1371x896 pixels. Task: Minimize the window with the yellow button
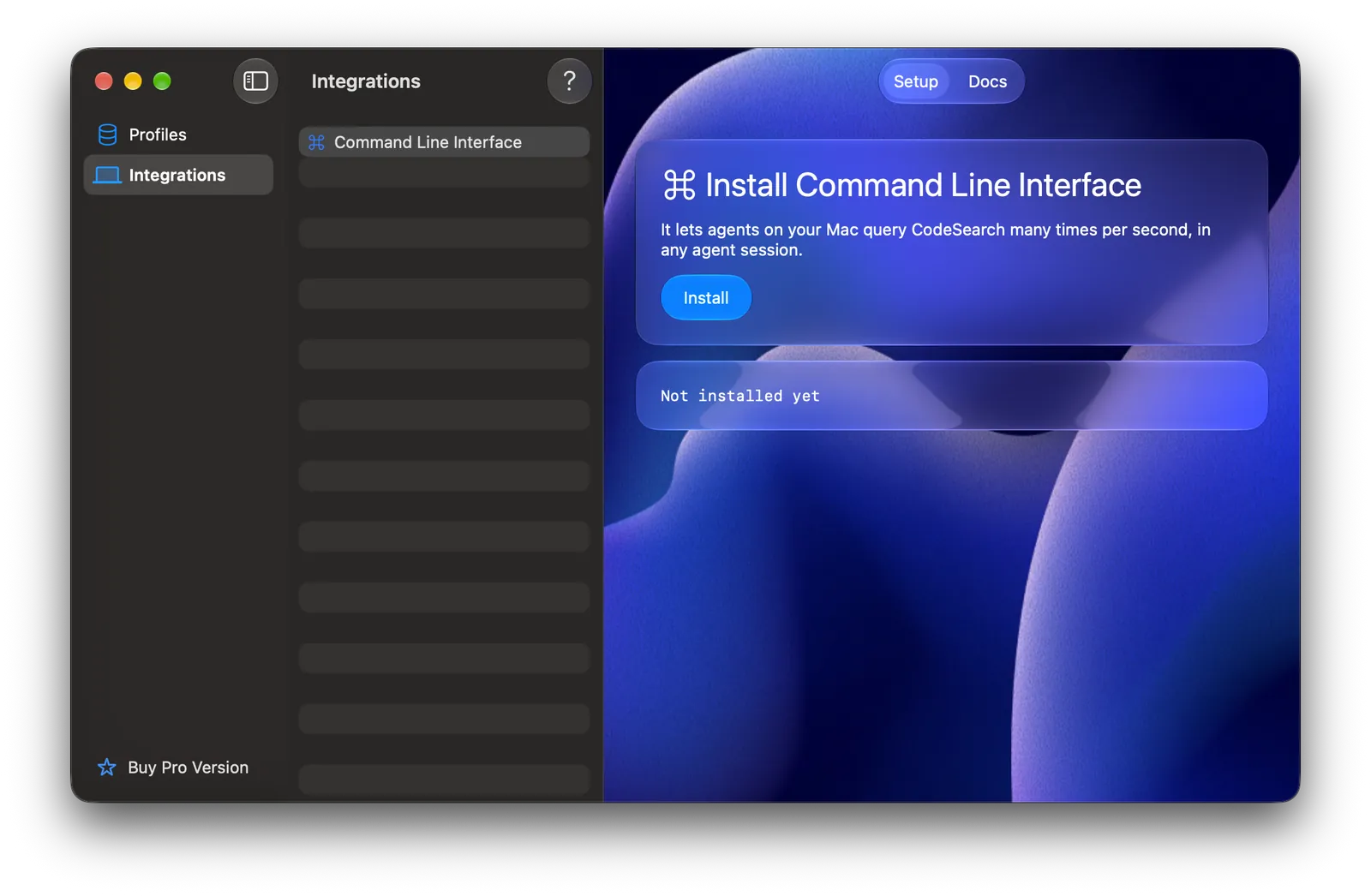(x=133, y=81)
